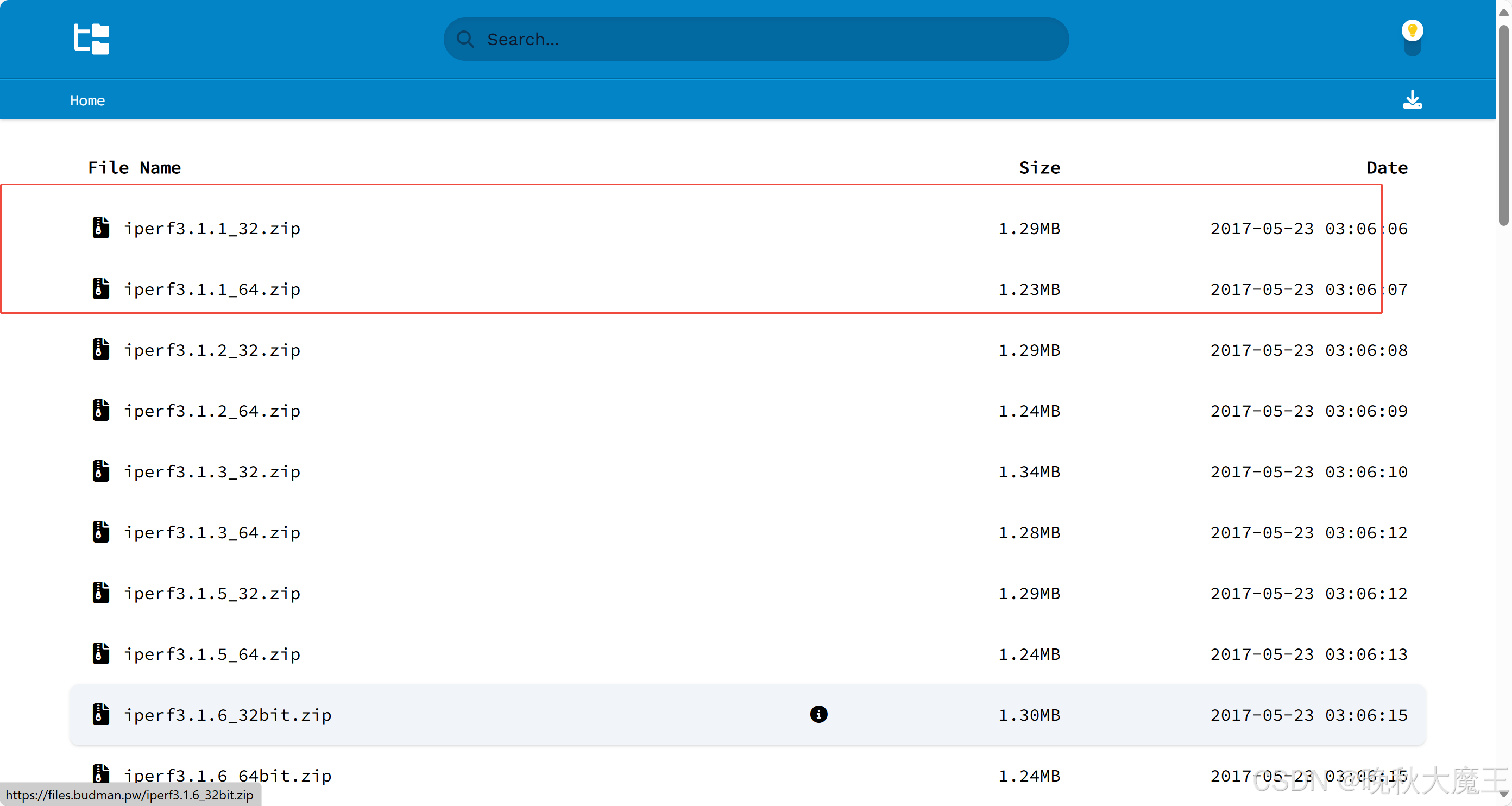Screen dimensions: 1512x806
Task: Open the Home breadcrumb link
Action: pyautogui.click(x=87, y=100)
